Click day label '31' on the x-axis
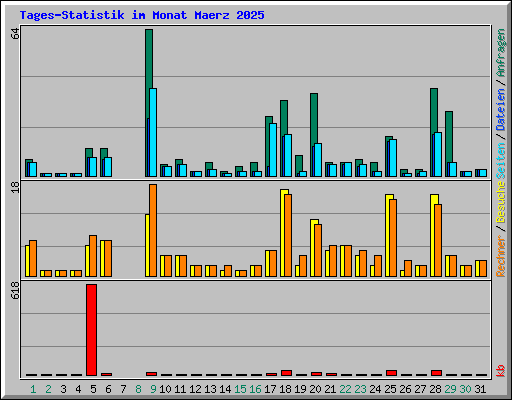Screen dimensions: 512x400 click(480, 389)
